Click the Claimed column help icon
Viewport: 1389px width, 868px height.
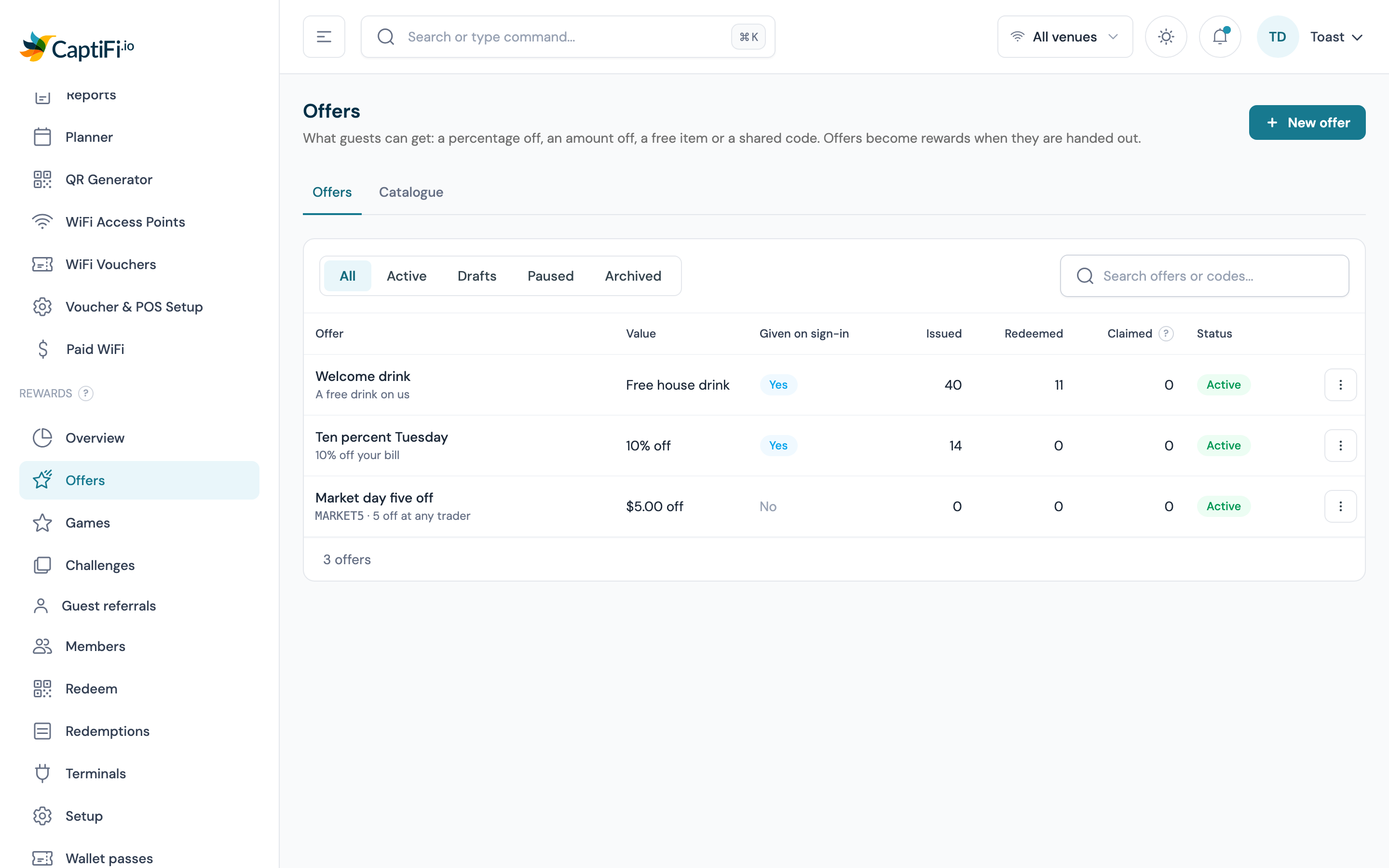point(1166,334)
